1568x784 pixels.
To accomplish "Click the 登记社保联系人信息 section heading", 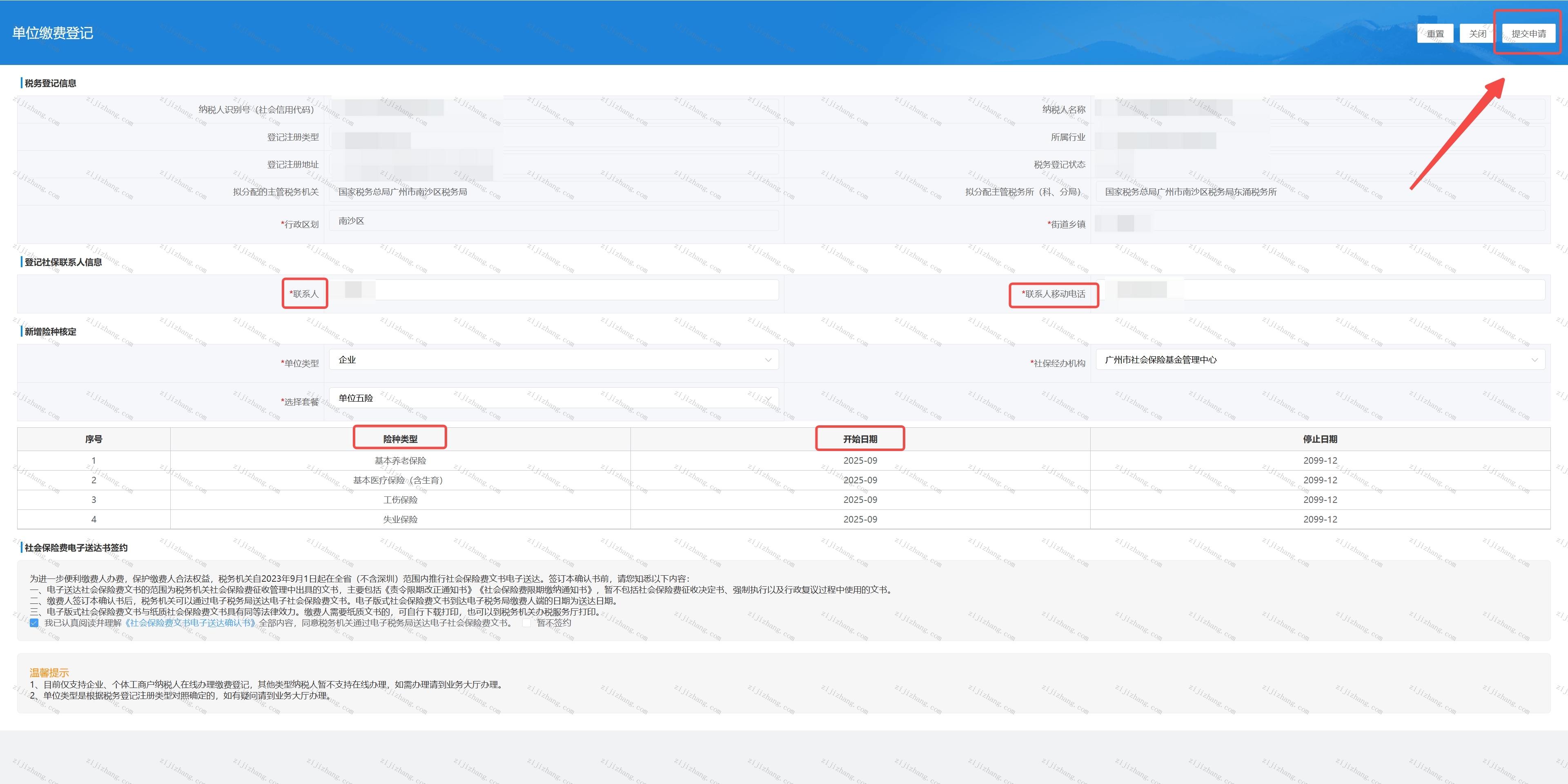I will tap(63, 262).
